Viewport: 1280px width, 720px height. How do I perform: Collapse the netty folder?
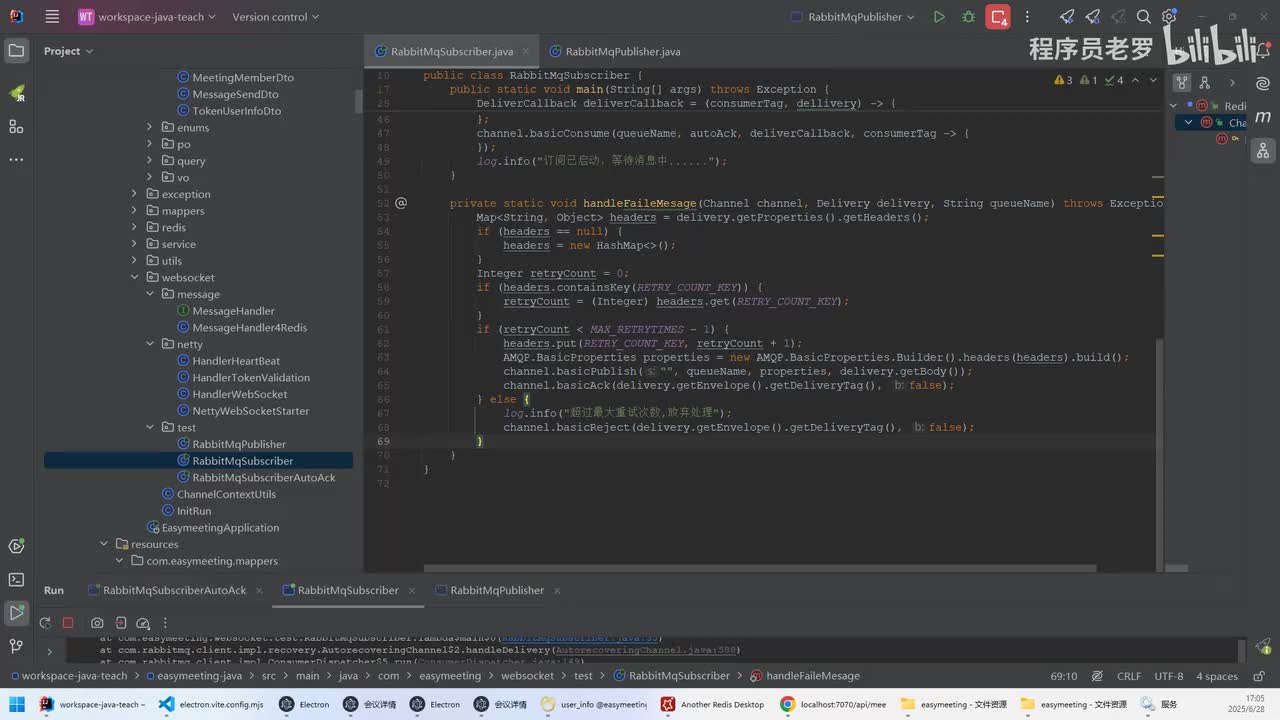[x=149, y=344]
